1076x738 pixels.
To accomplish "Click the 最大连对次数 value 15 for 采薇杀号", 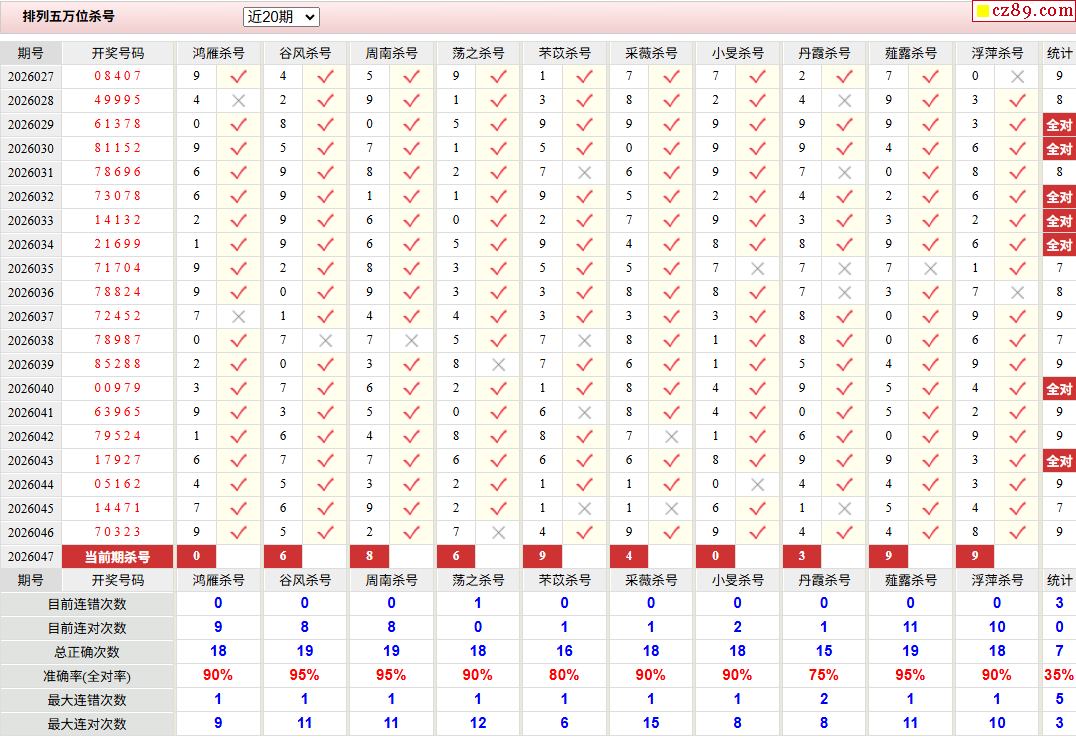I will click(651, 724).
